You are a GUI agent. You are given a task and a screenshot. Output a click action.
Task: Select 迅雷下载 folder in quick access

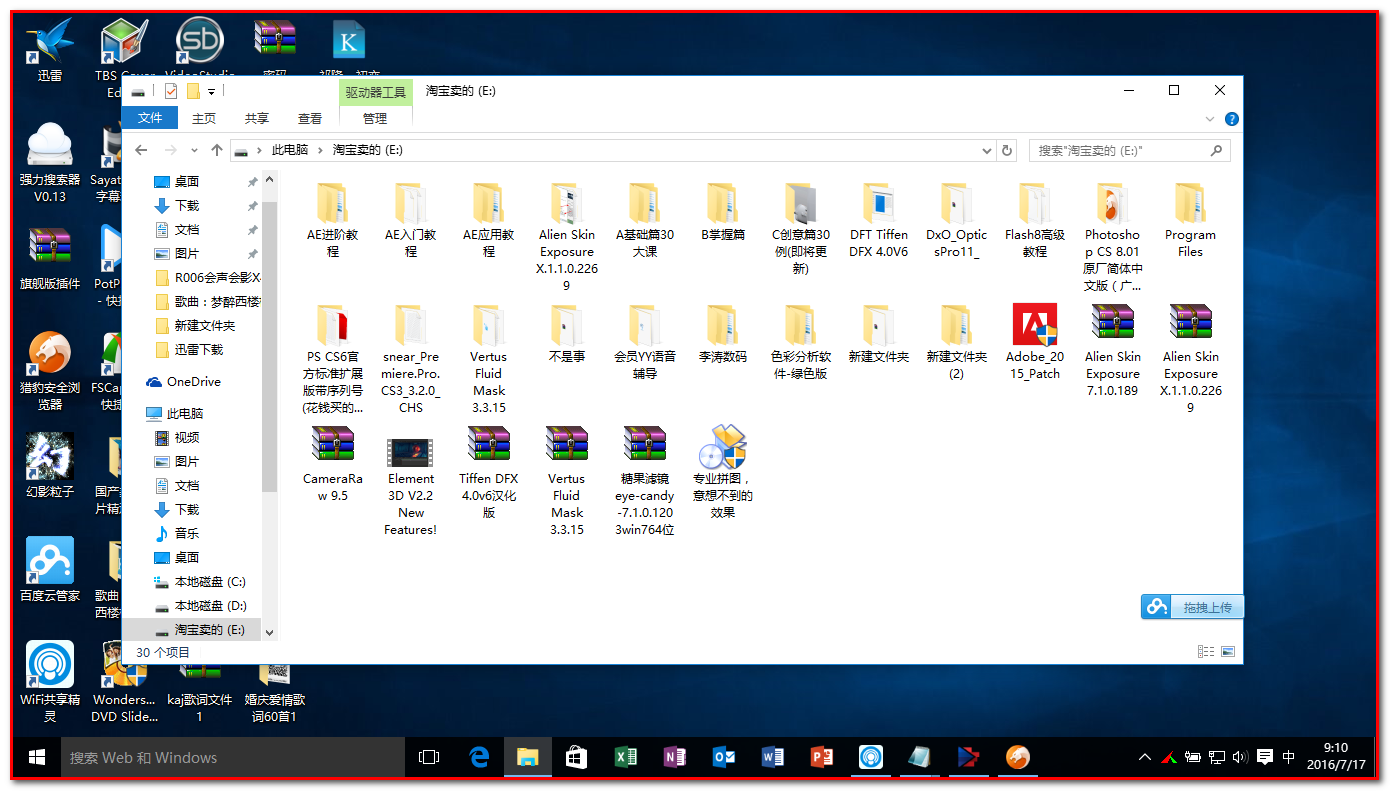[x=190, y=349]
